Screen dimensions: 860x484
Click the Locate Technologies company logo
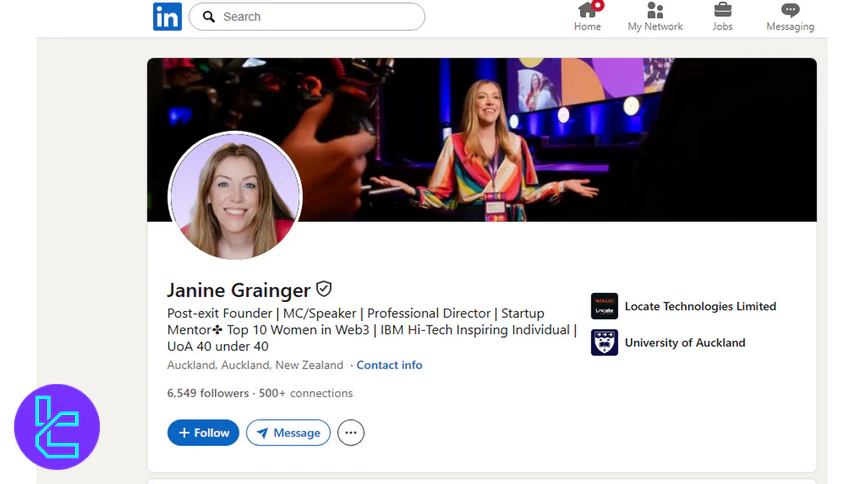[x=604, y=306]
